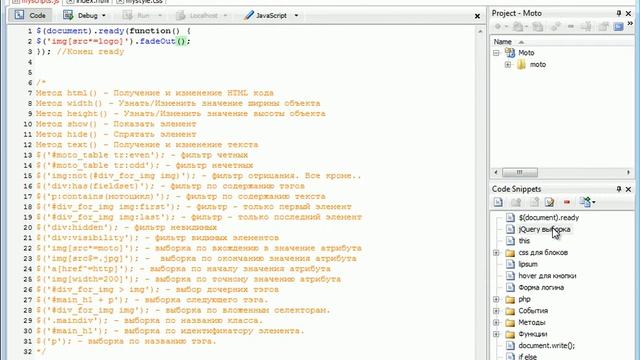Click the Edit Snippet icon
This screenshot has width=640, height=360.
(x=549, y=202)
